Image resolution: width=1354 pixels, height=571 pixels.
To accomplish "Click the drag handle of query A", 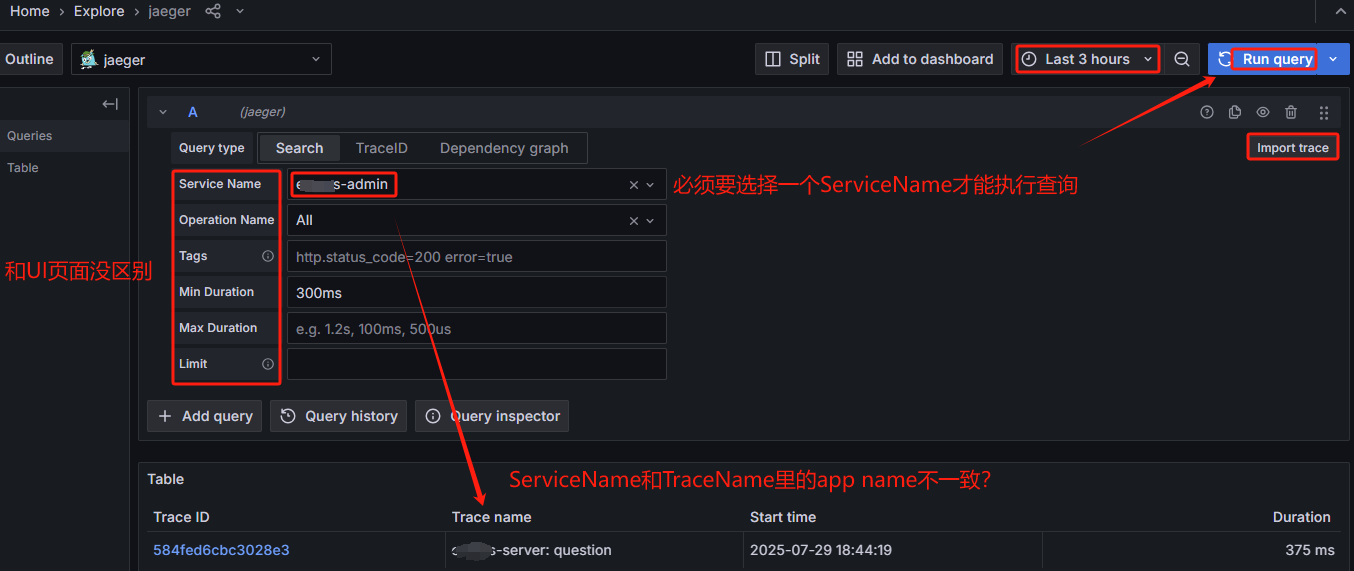I will point(1324,112).
